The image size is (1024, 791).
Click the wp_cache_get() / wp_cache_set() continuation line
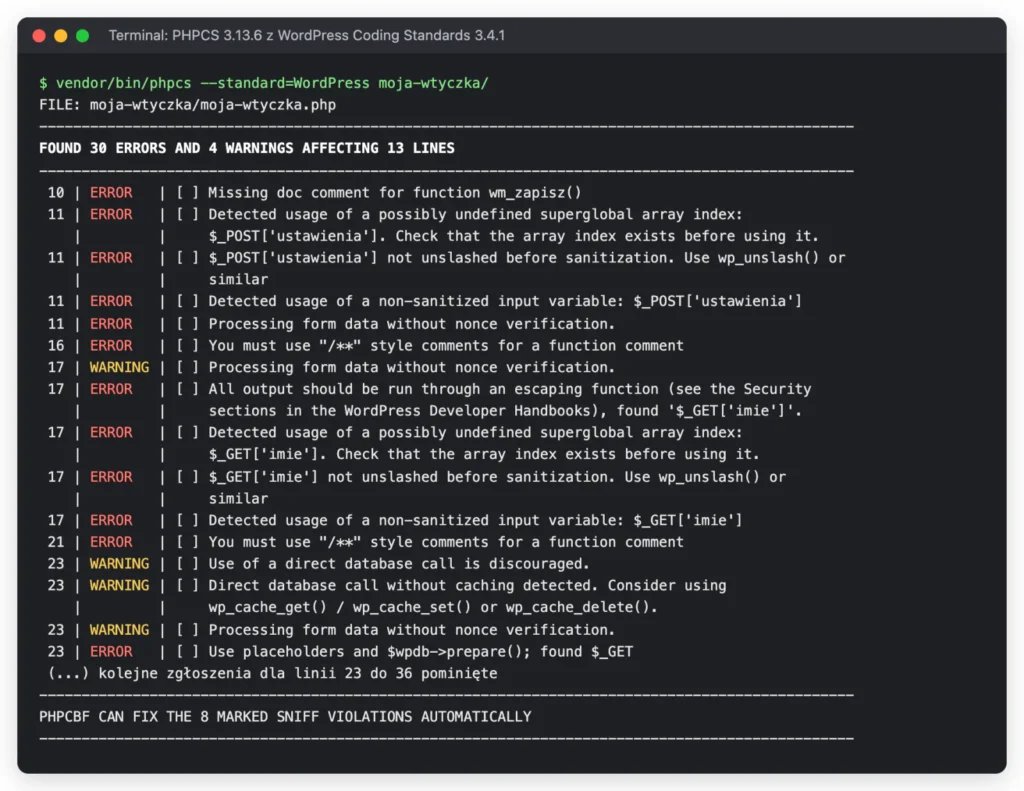(x=433, y=607)
